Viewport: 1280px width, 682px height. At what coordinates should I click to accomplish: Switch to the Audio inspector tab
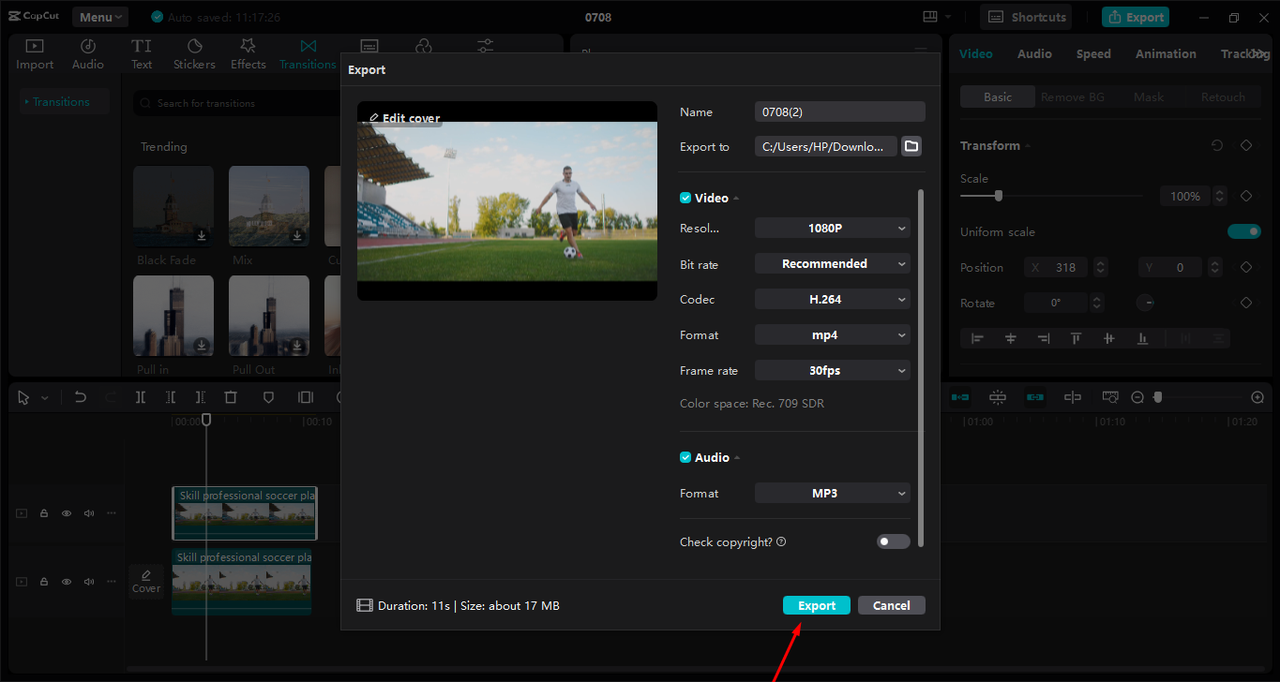(1034, 54)
